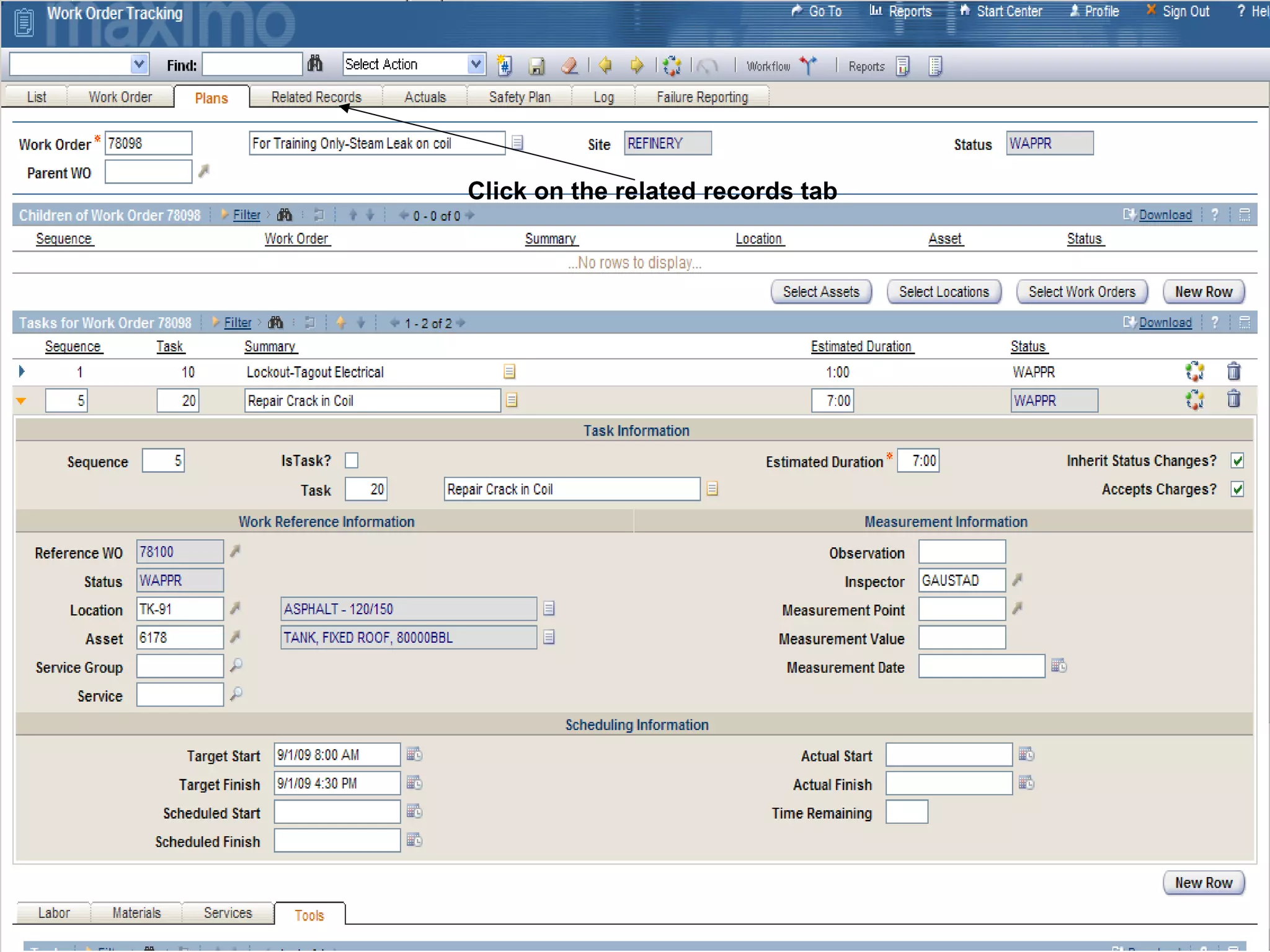Select the Materials sub-tab
This screenshot has width=1270, height=952.
tap(136, 913)
